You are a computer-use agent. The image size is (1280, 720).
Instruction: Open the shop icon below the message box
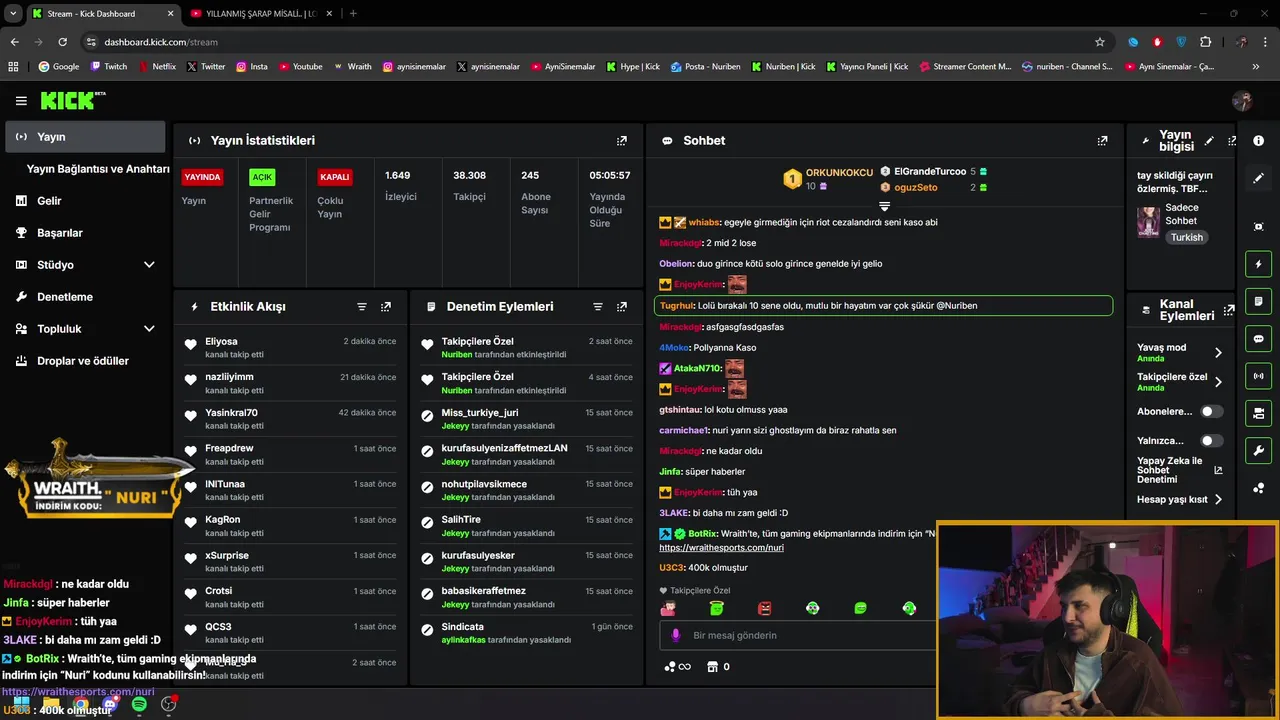point(713,667)
